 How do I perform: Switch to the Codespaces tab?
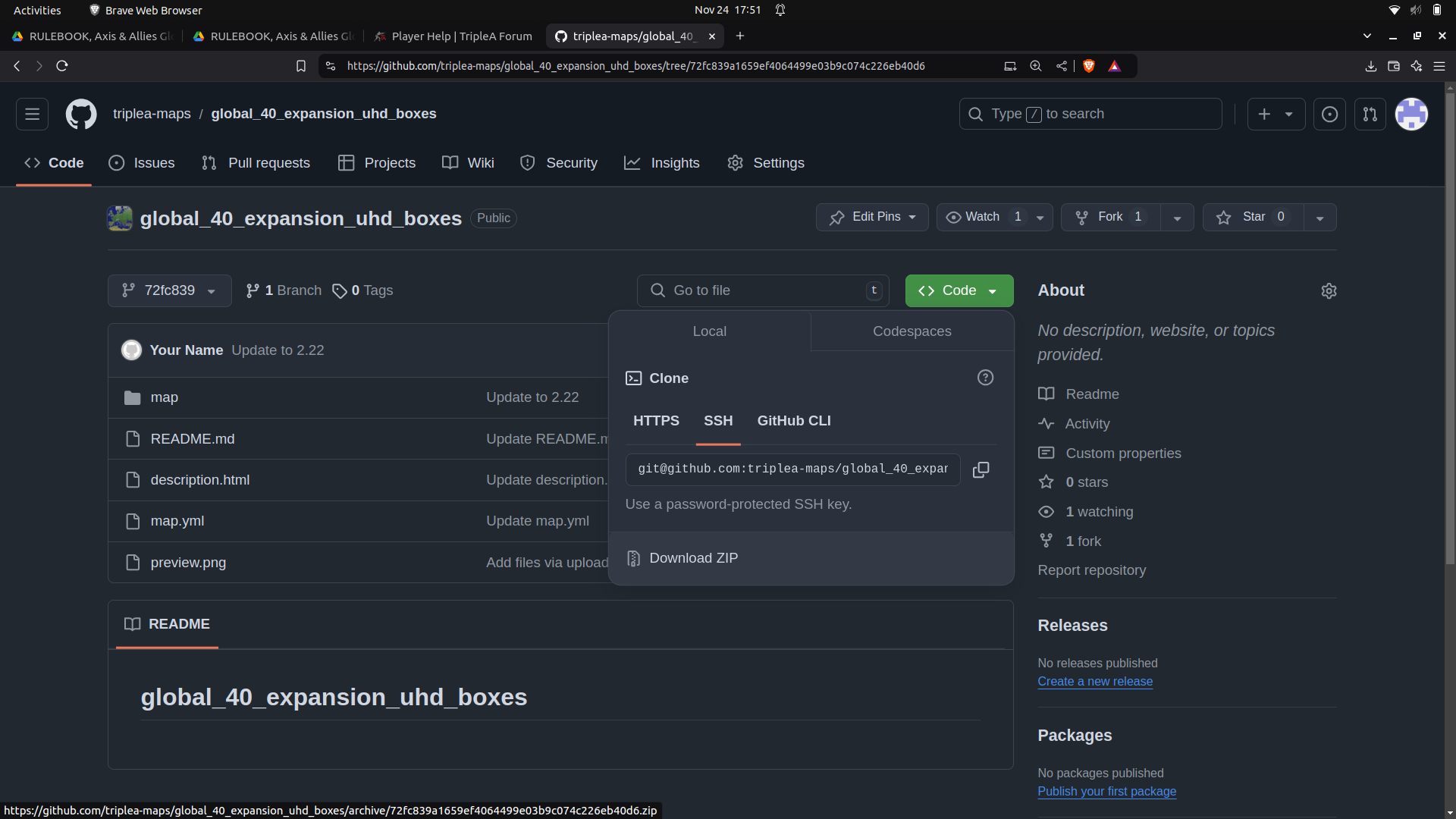912,331
